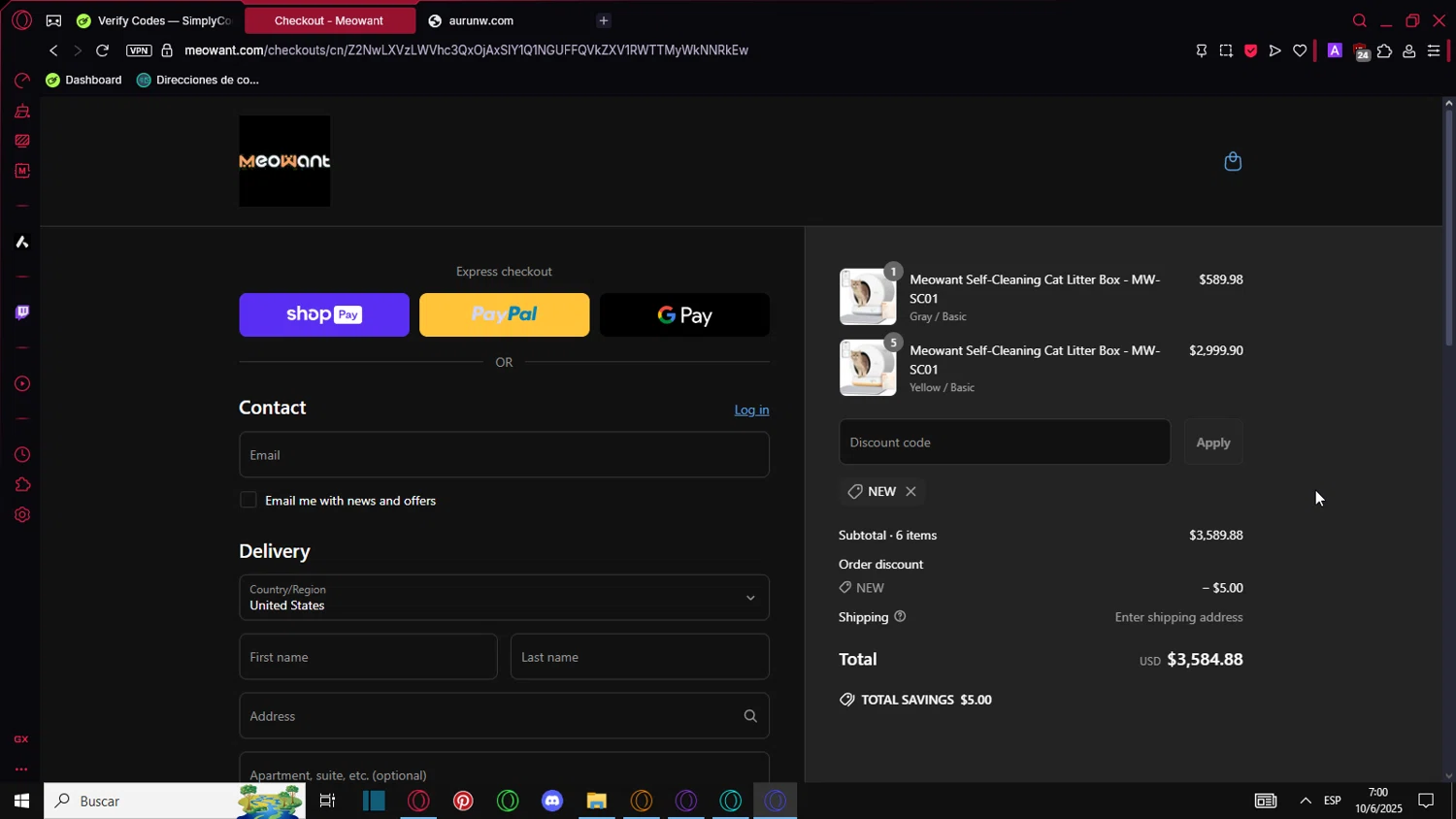Click the reload page button
The height and width of the screenshot is (819, 1456).
click(102, 50)
